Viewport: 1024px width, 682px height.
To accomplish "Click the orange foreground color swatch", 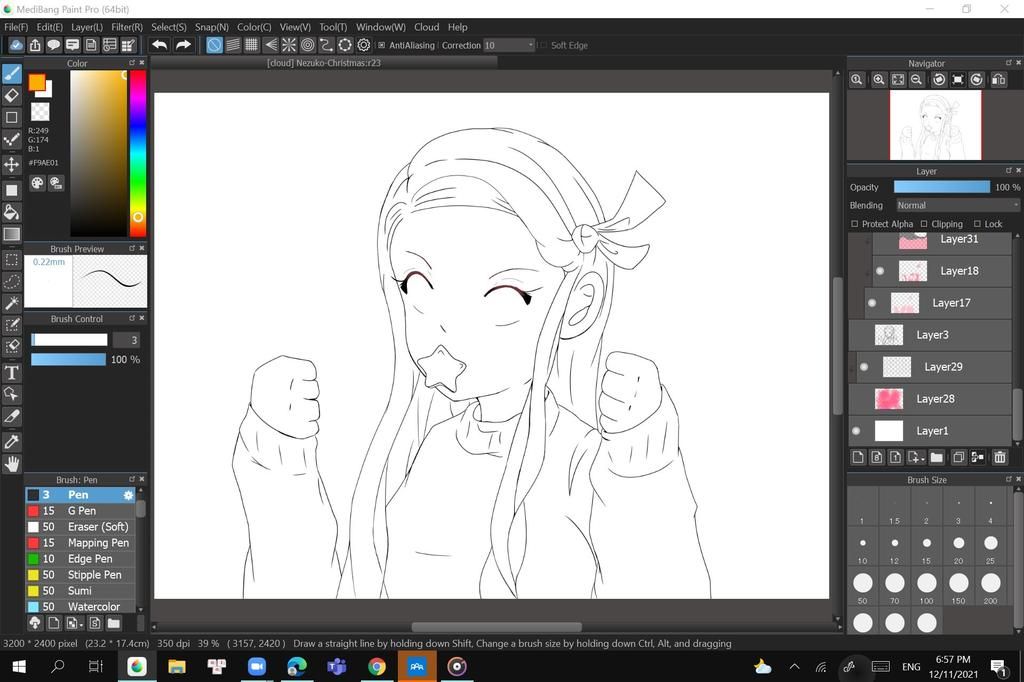I will [37, 82].
